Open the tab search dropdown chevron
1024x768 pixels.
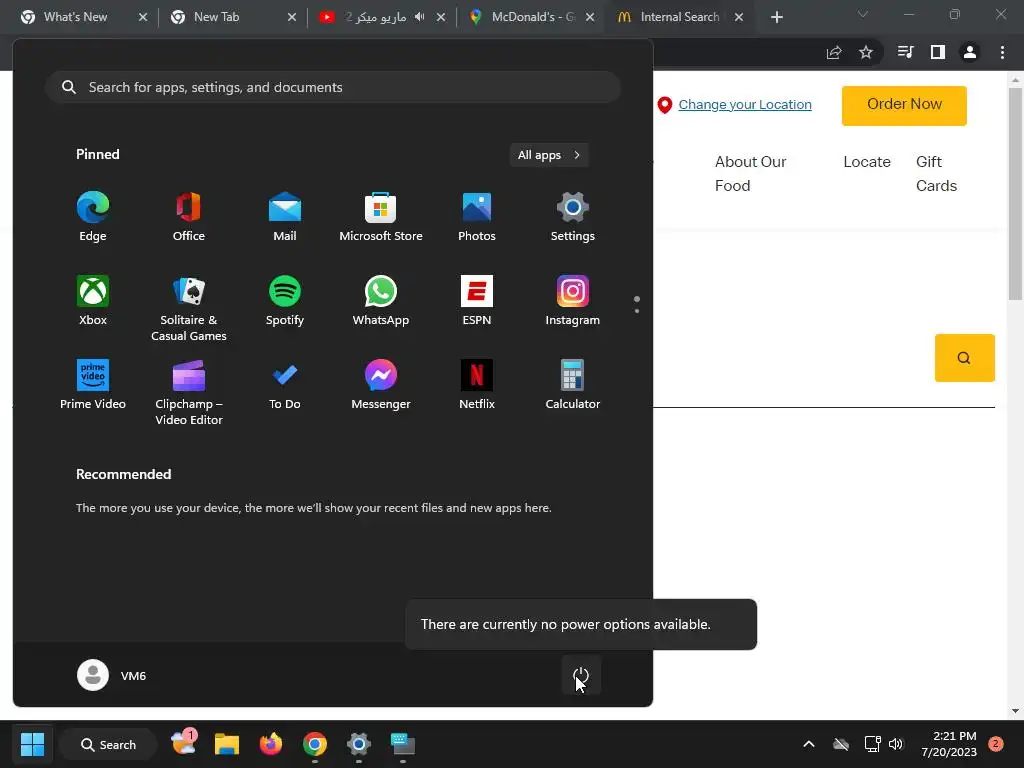863,14
